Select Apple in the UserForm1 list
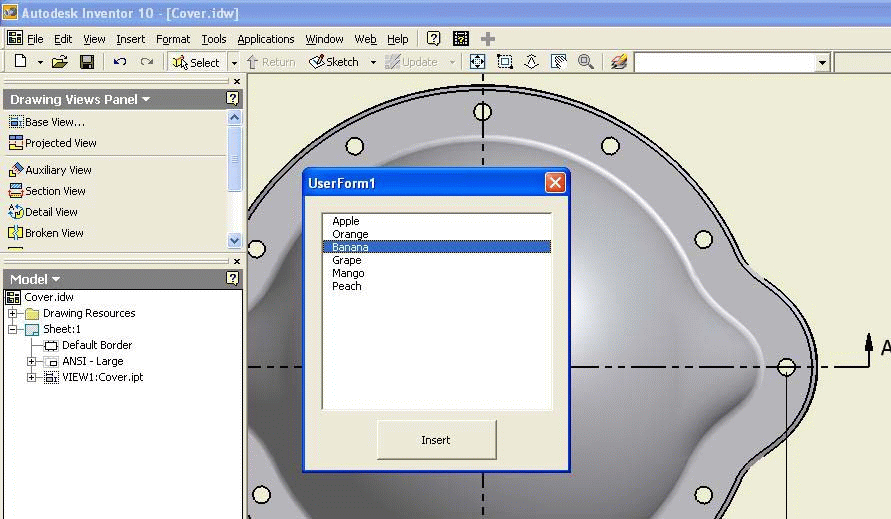This screenshot has height=519, width=891. pyautogui.click(x=436, y=221)
